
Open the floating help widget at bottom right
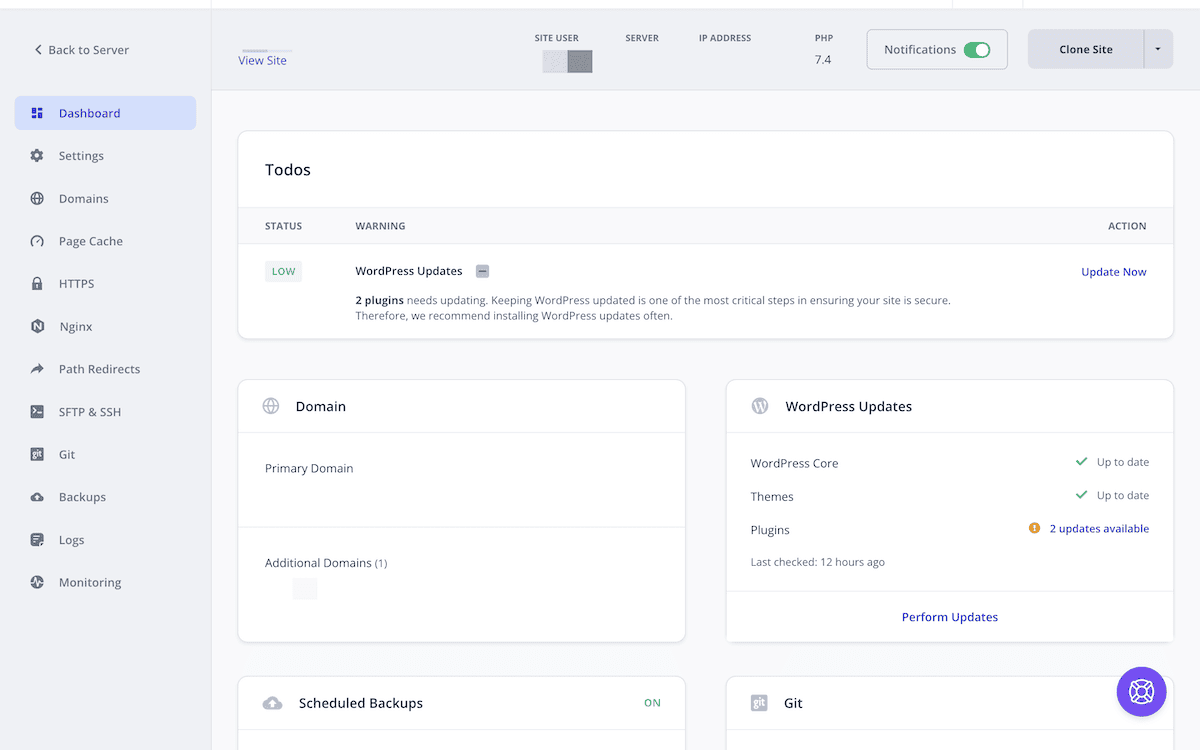(1141, 691)
